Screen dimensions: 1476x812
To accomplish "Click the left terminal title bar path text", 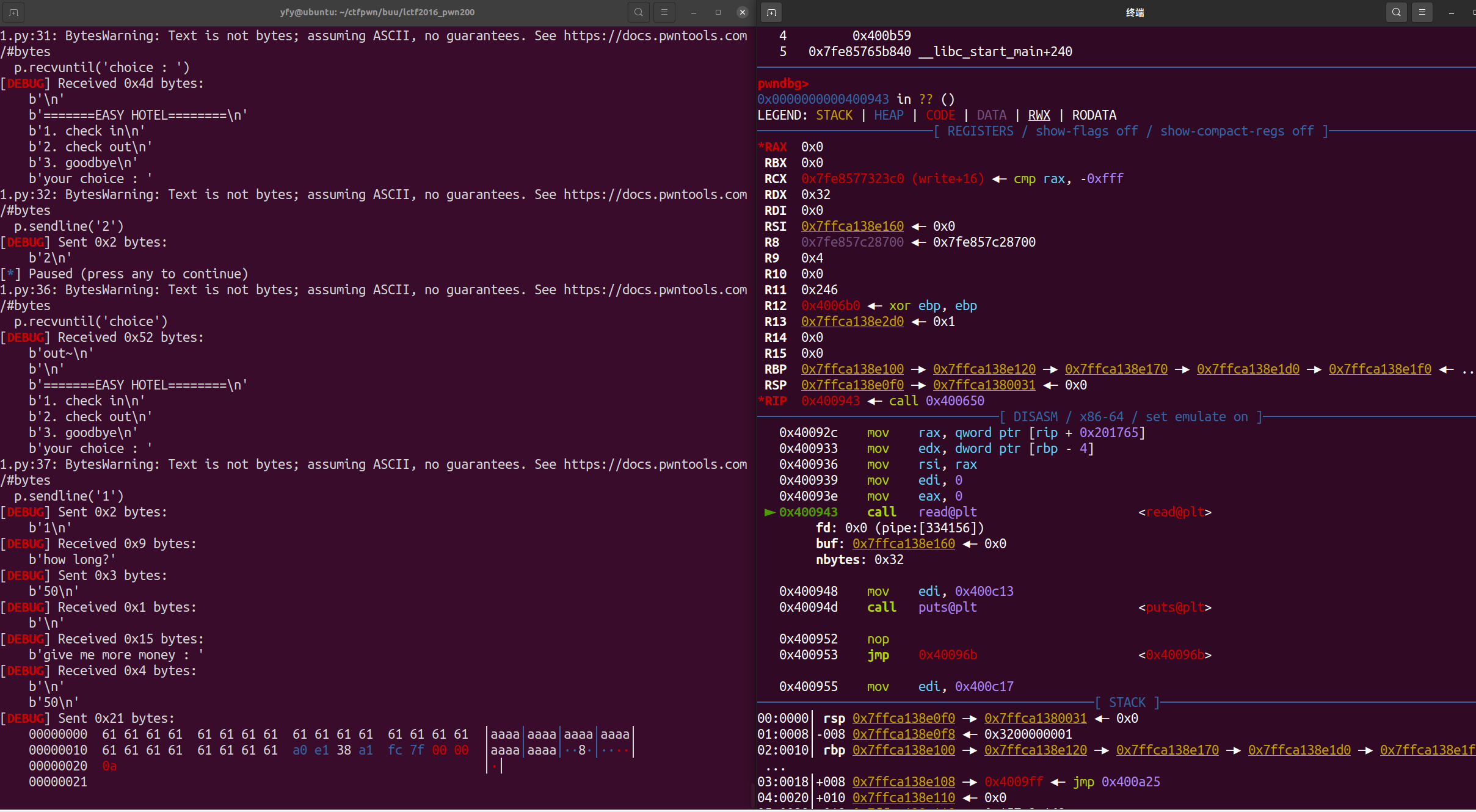I will [x=377, y=12].
